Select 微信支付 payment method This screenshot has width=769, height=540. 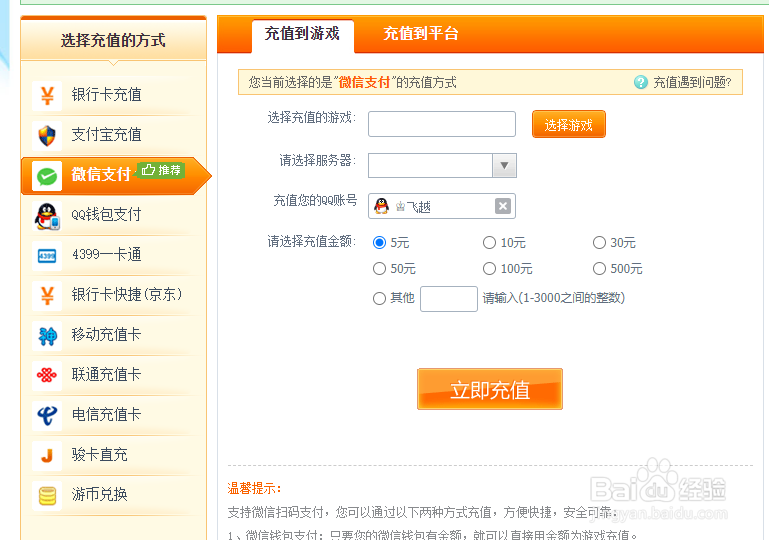pos(116,176)
